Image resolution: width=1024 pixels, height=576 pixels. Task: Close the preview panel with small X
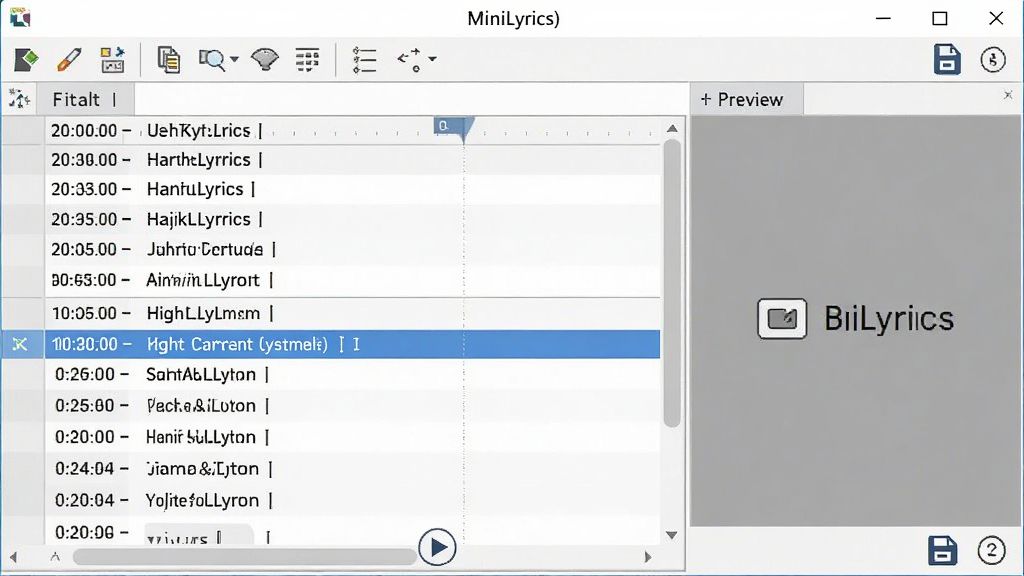pyautogui.click(x=1008, y=95)
